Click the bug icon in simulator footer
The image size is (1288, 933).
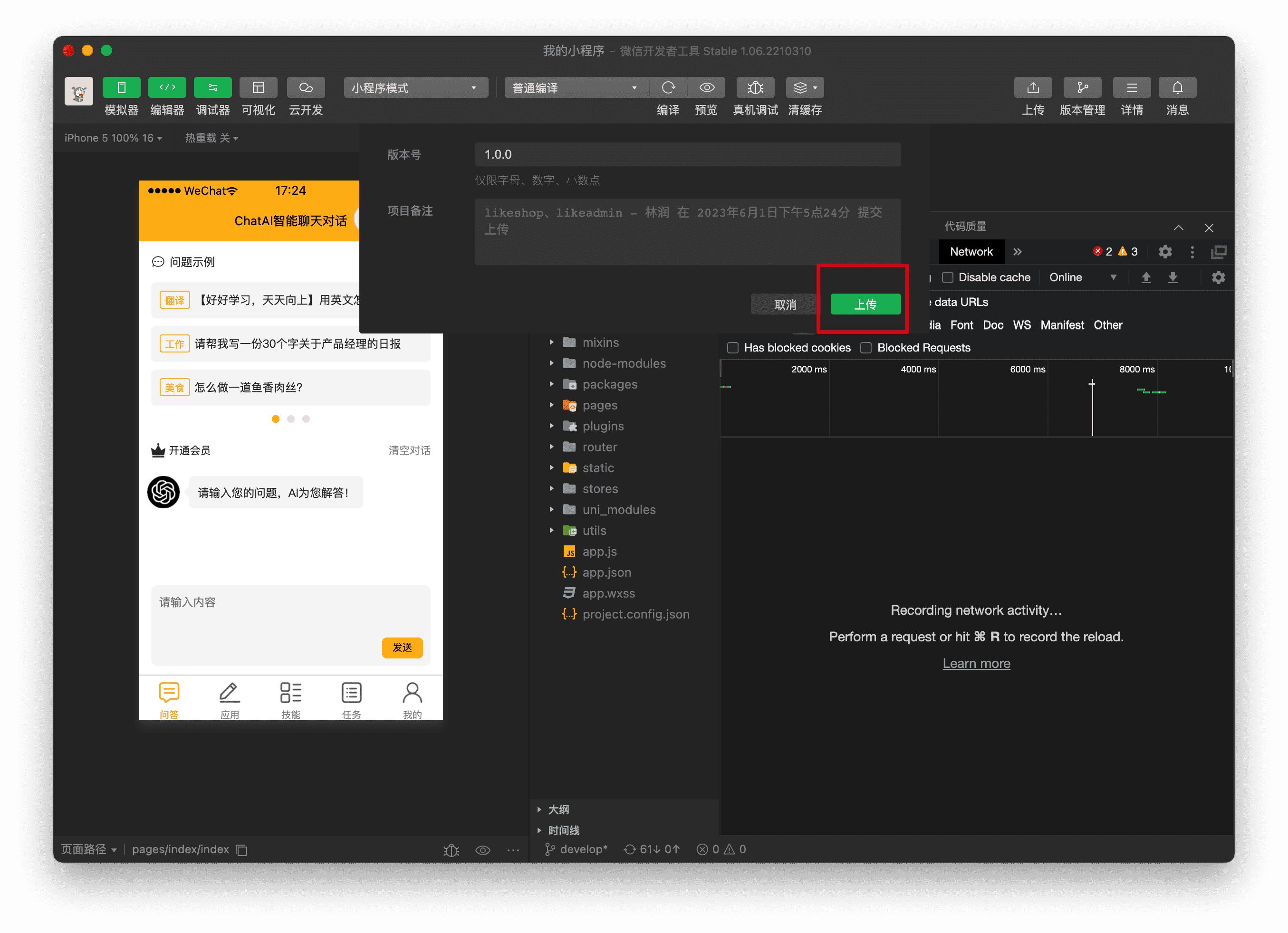(x=451, y=849)
